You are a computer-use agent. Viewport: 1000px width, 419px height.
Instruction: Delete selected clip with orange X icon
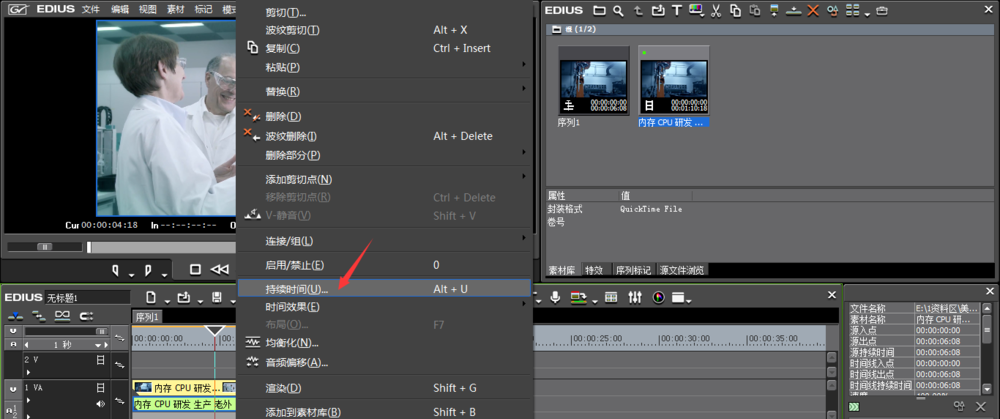812,10
